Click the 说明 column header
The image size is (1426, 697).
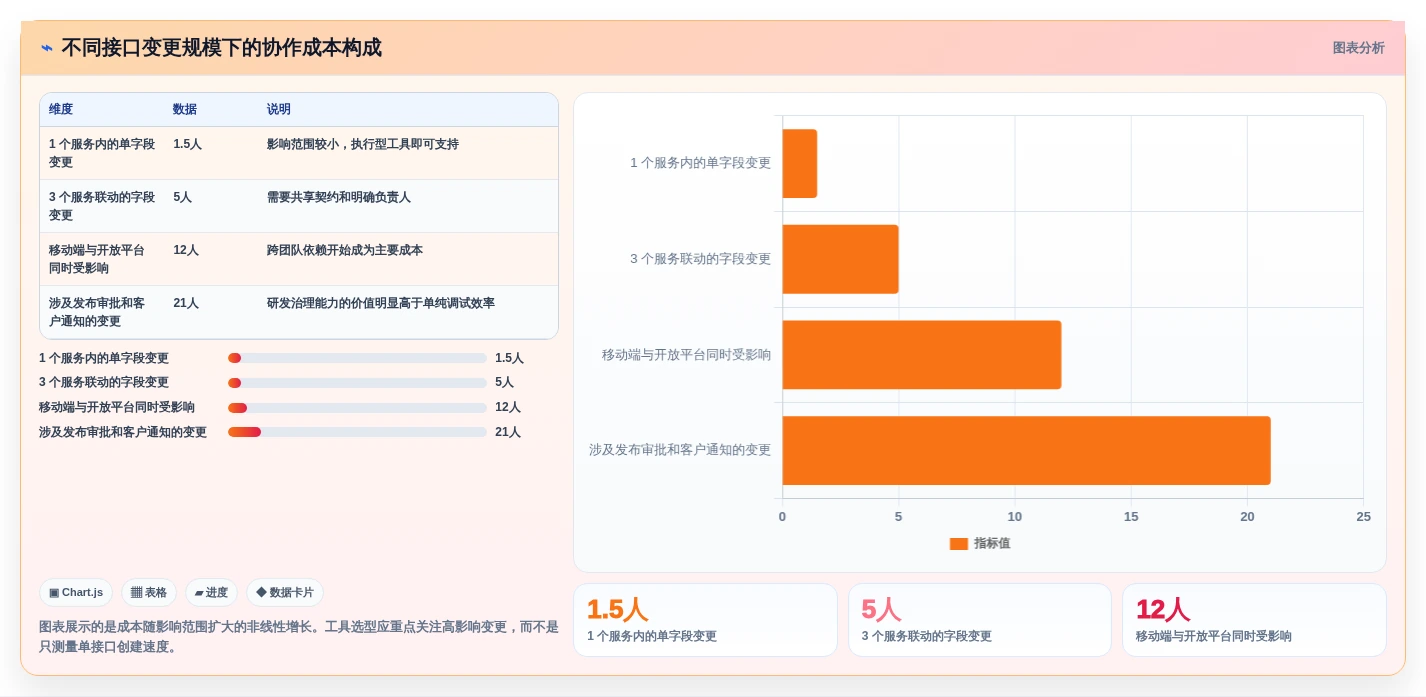(279, 109)
